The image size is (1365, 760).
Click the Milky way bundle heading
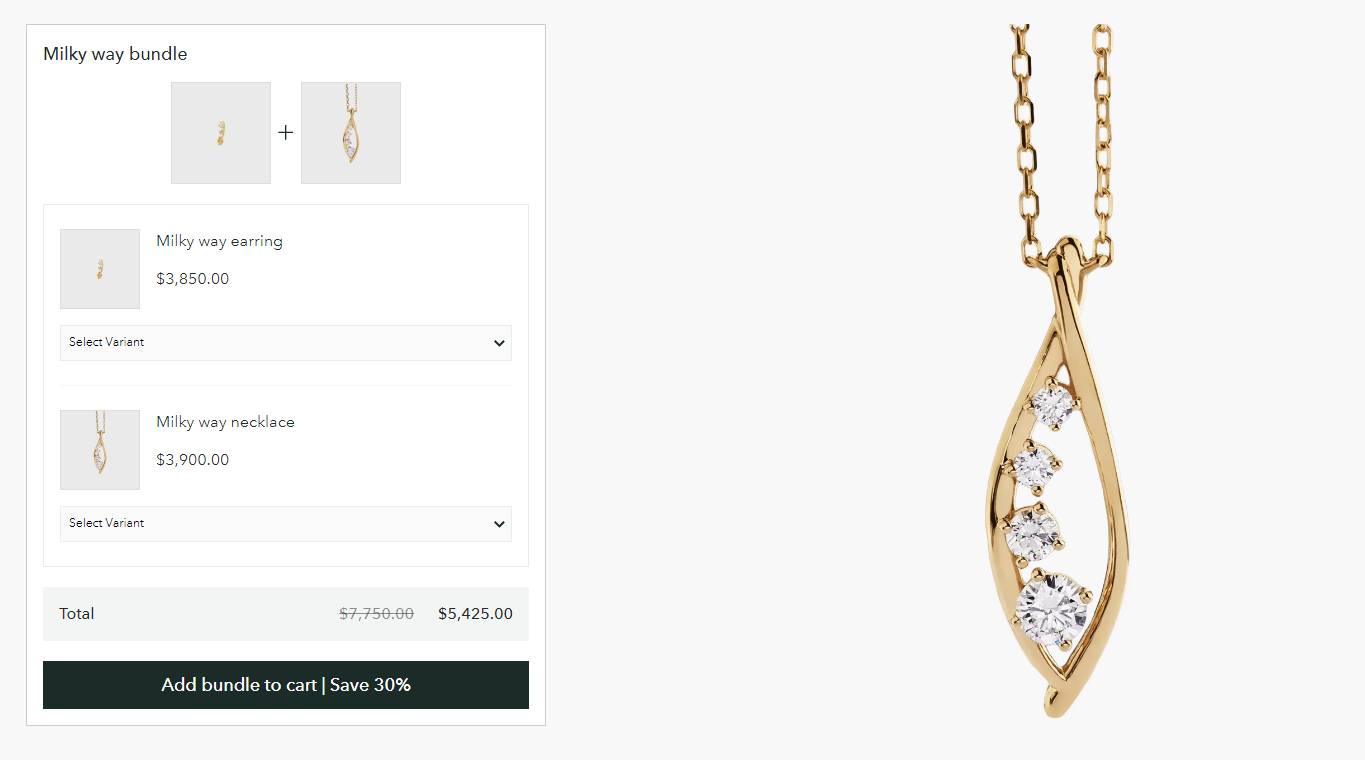tap(115, 54)
